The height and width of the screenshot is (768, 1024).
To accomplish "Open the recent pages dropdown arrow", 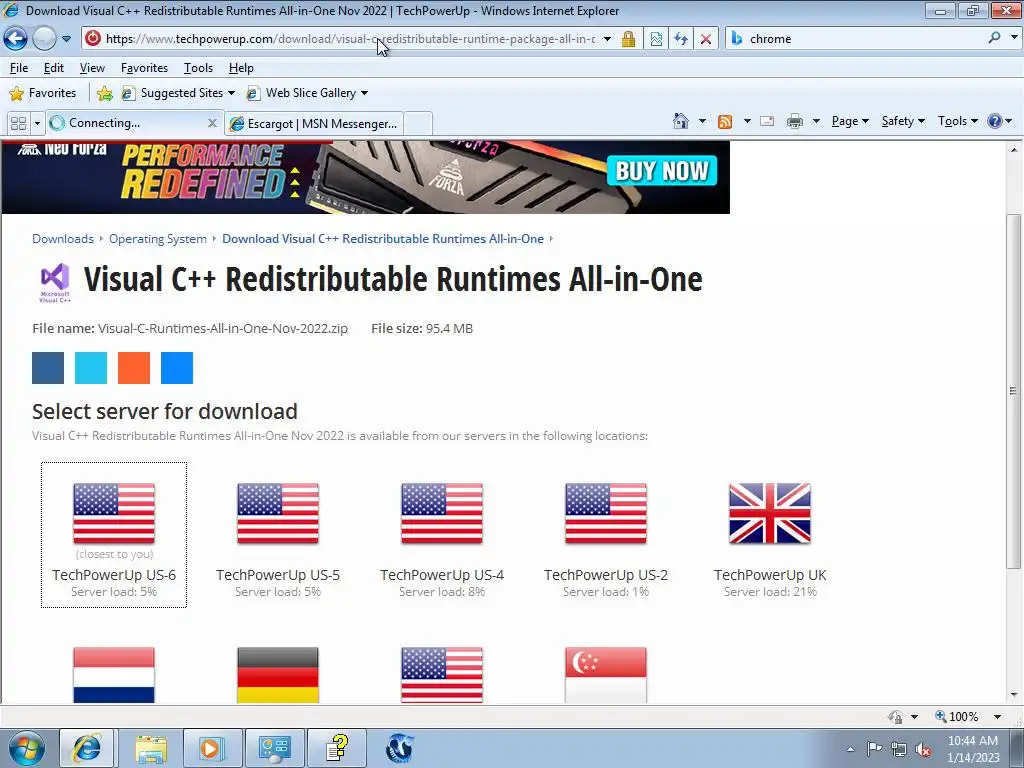I will pos(67,39).
